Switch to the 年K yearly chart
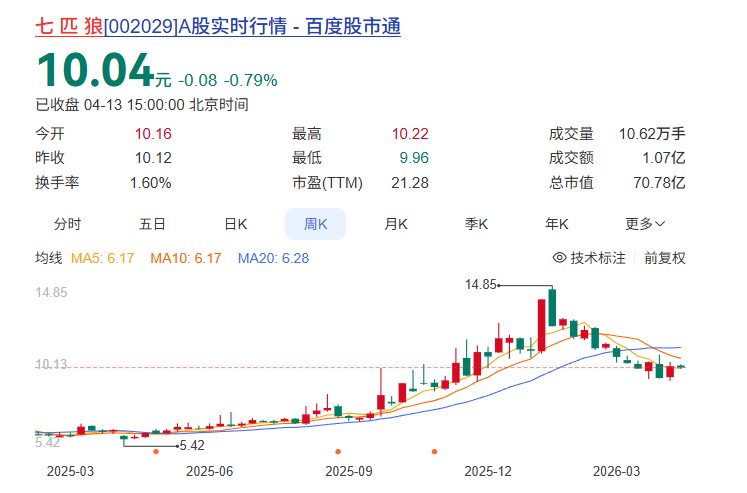The image size is (747, 493). (x=556, y=224)
